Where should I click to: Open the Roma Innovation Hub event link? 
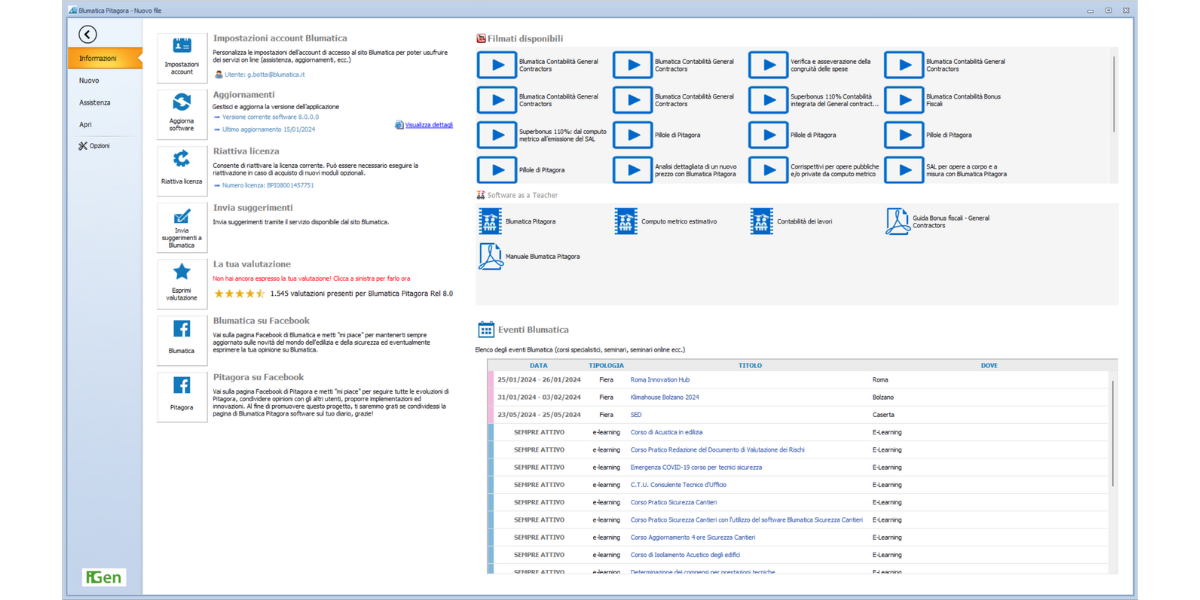point(660,380)
